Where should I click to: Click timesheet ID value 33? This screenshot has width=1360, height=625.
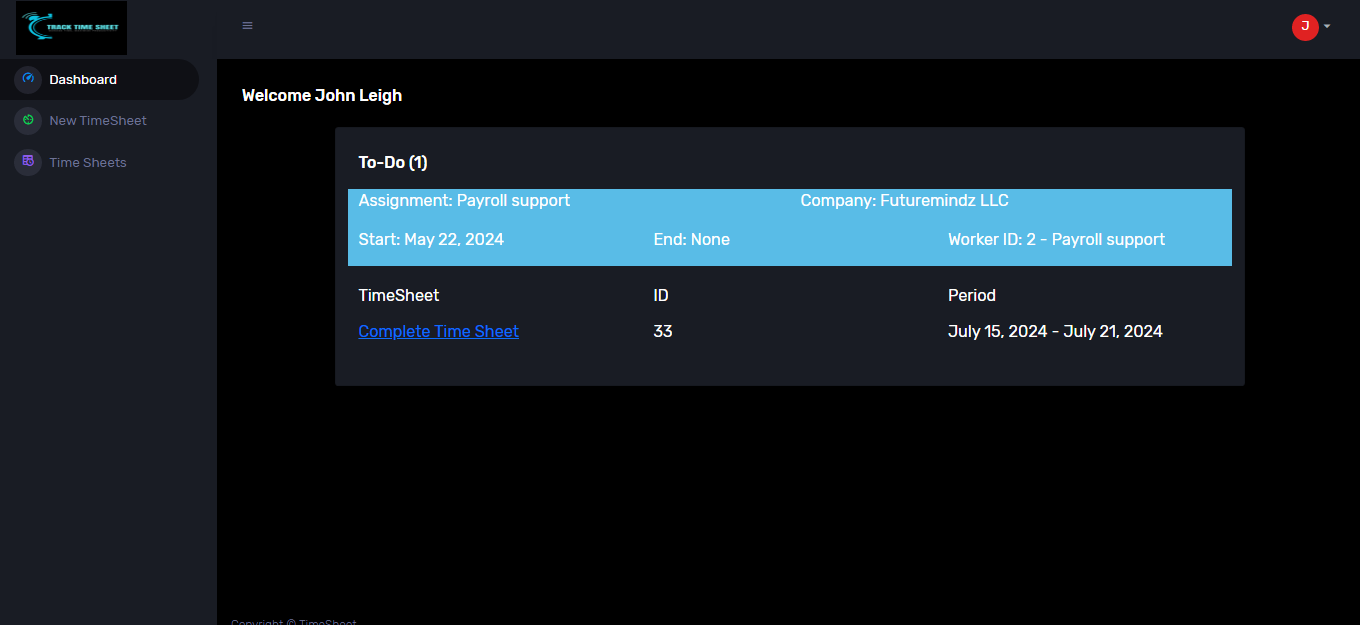[x=662, y=332]
